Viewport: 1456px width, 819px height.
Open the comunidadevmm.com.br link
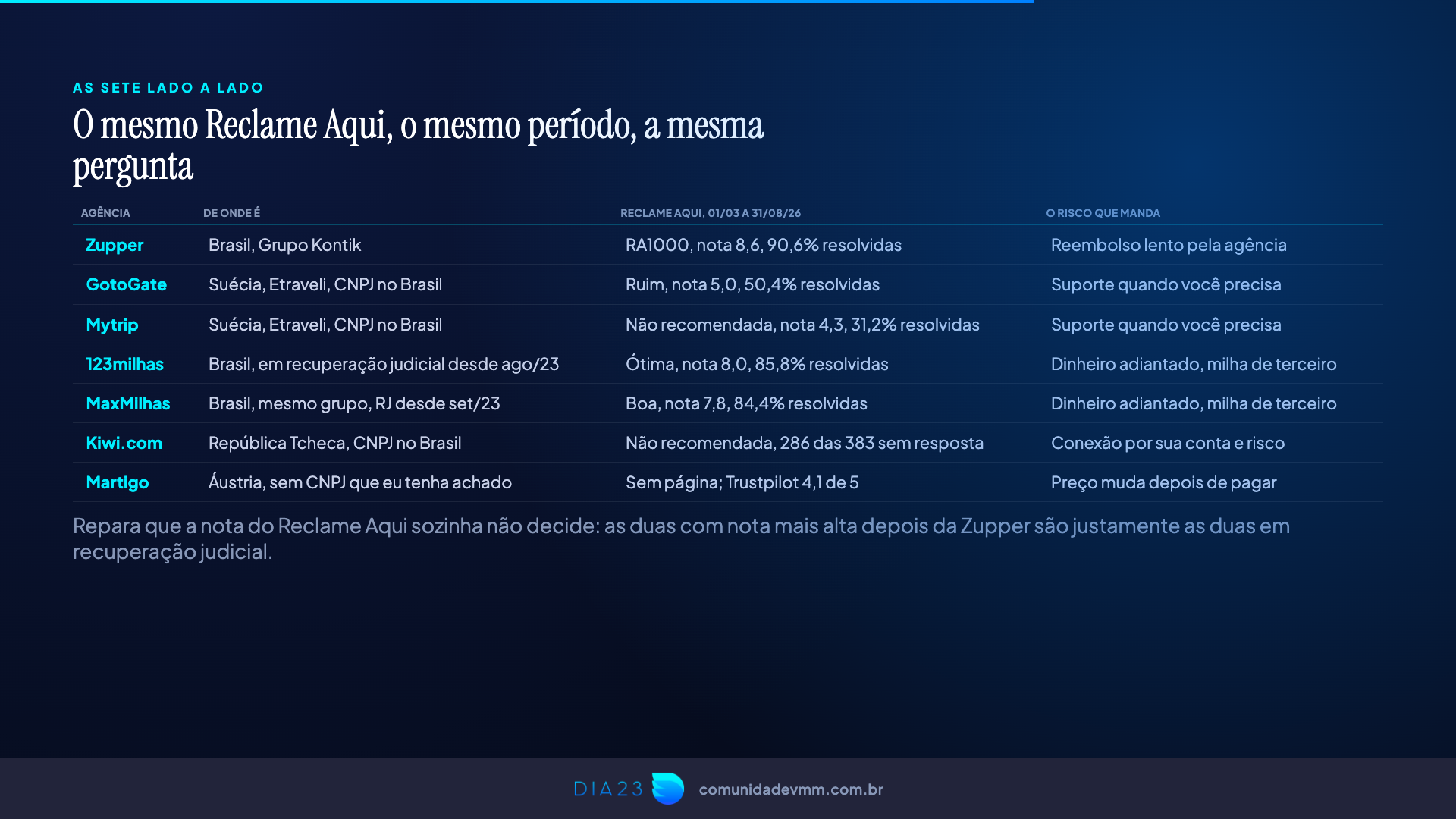(791, 789)
